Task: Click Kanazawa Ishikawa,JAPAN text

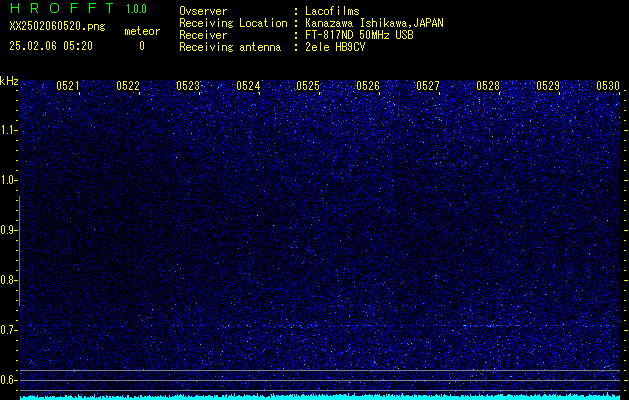Action: 374,23
